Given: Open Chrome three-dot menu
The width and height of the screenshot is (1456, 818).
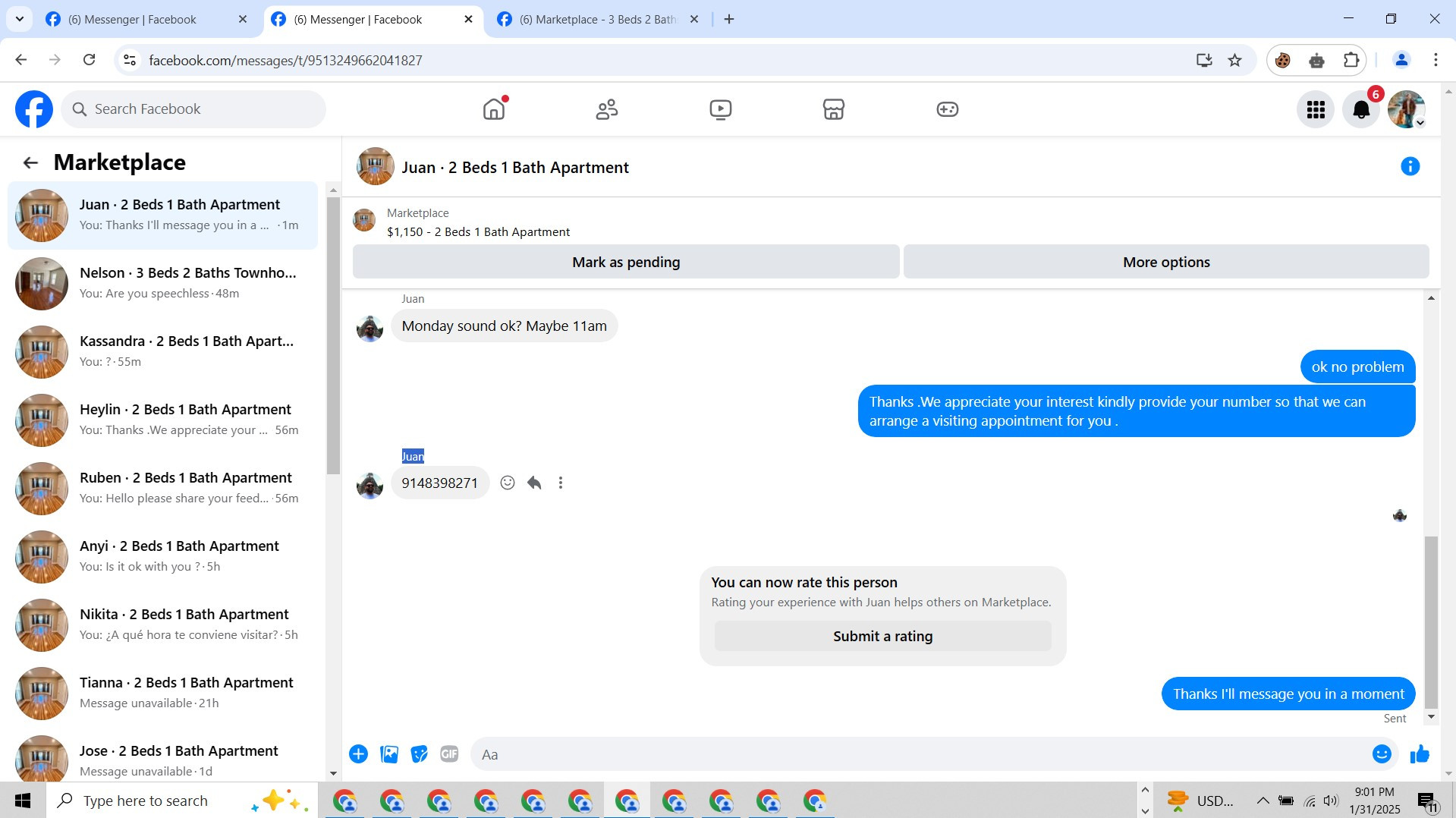Looking at the screenshot, I should point(1436,60).
